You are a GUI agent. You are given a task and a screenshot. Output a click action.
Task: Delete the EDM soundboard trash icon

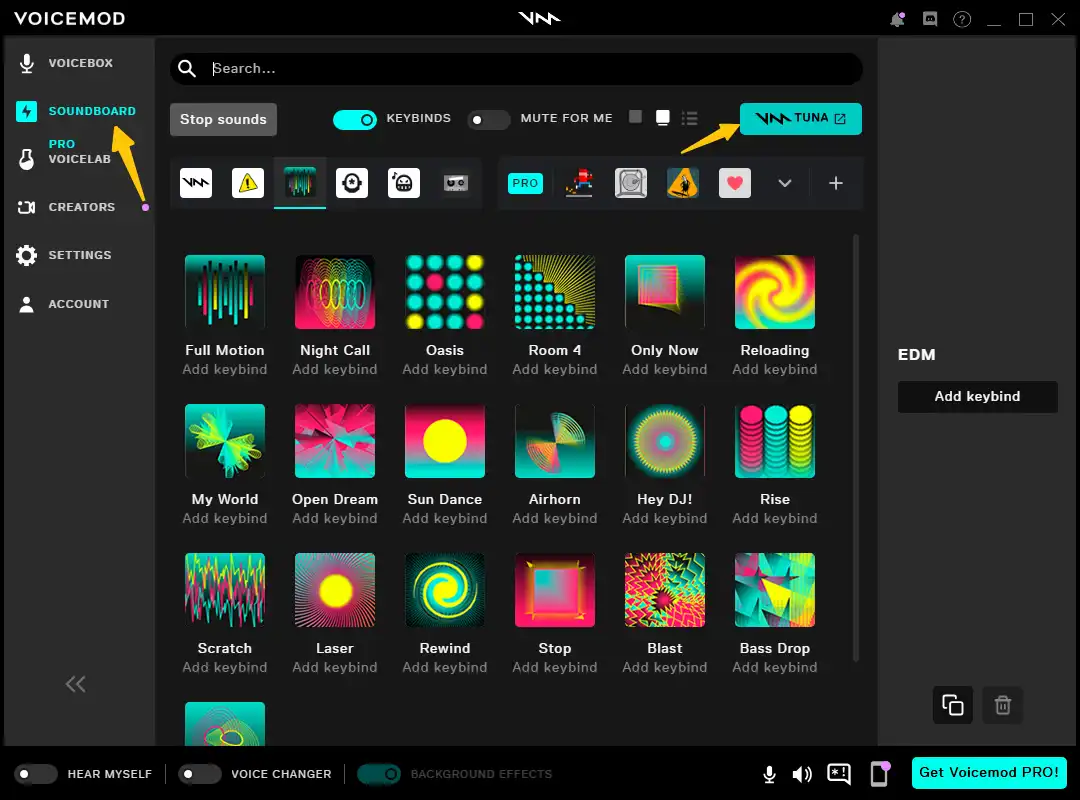point(1003,705)
